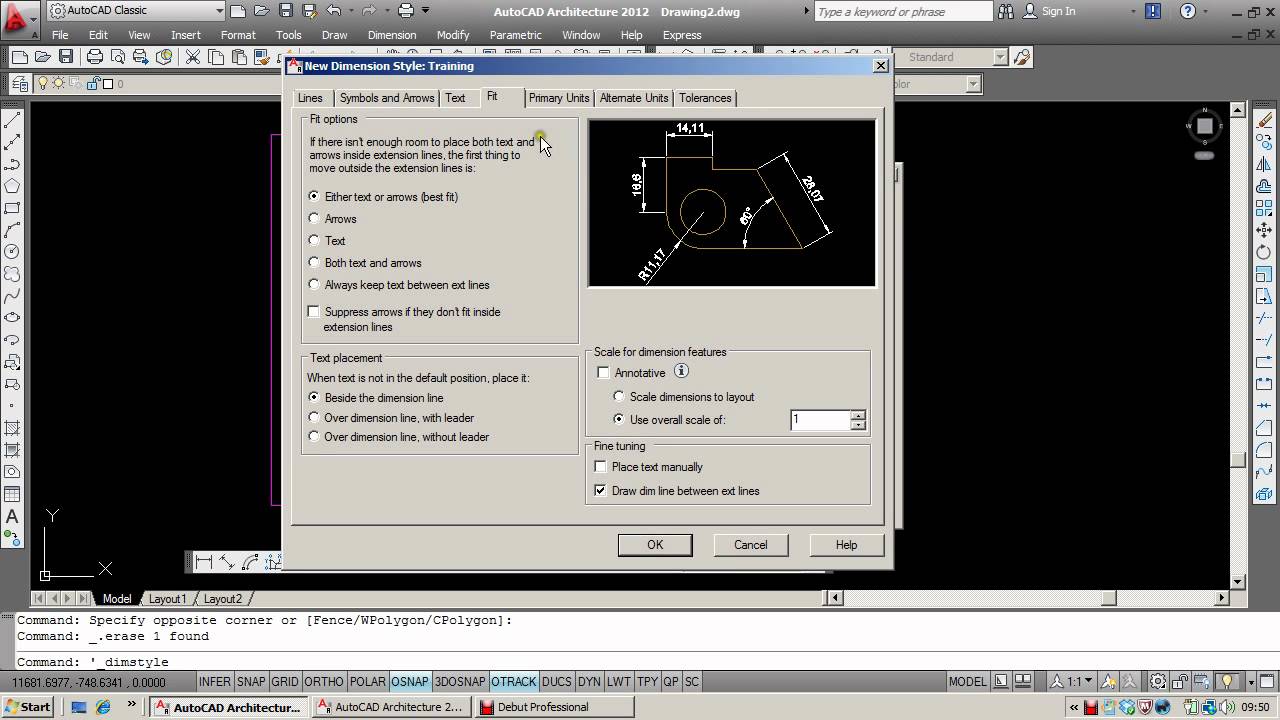Open Undo history dropdown arrow

click(x=351, y=11)
